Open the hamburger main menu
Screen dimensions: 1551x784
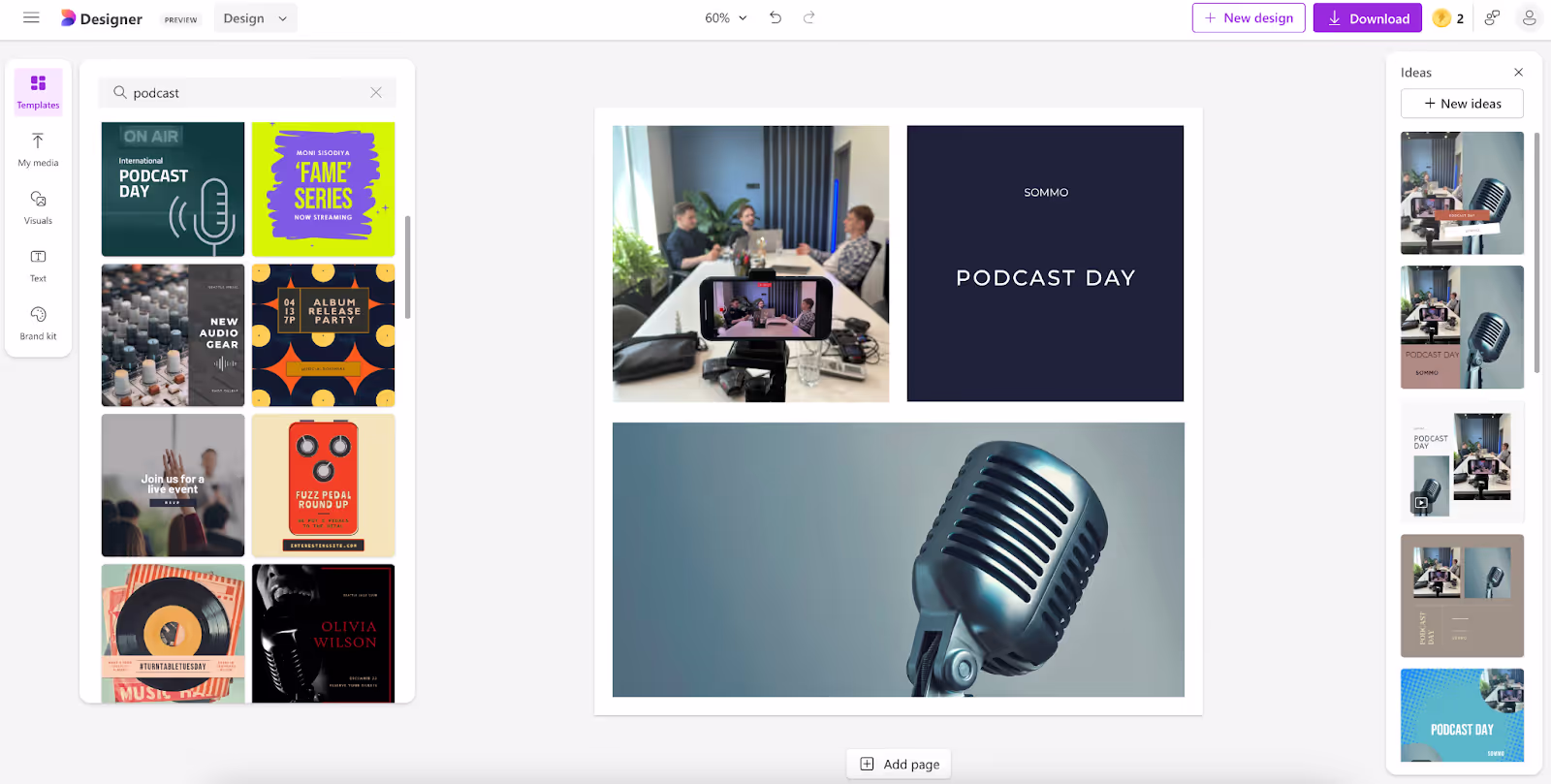pyautogui.click(x=31, y=17)
